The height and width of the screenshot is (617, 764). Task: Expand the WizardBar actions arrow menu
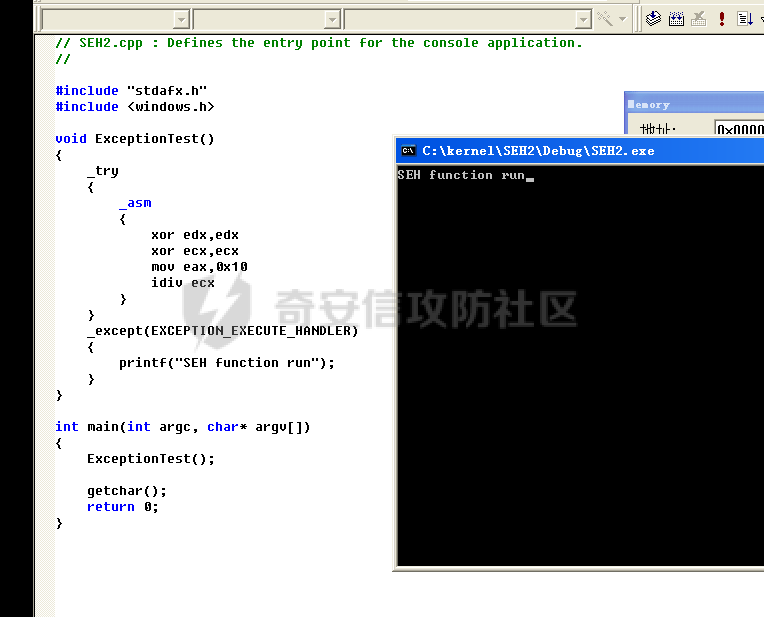622,19
